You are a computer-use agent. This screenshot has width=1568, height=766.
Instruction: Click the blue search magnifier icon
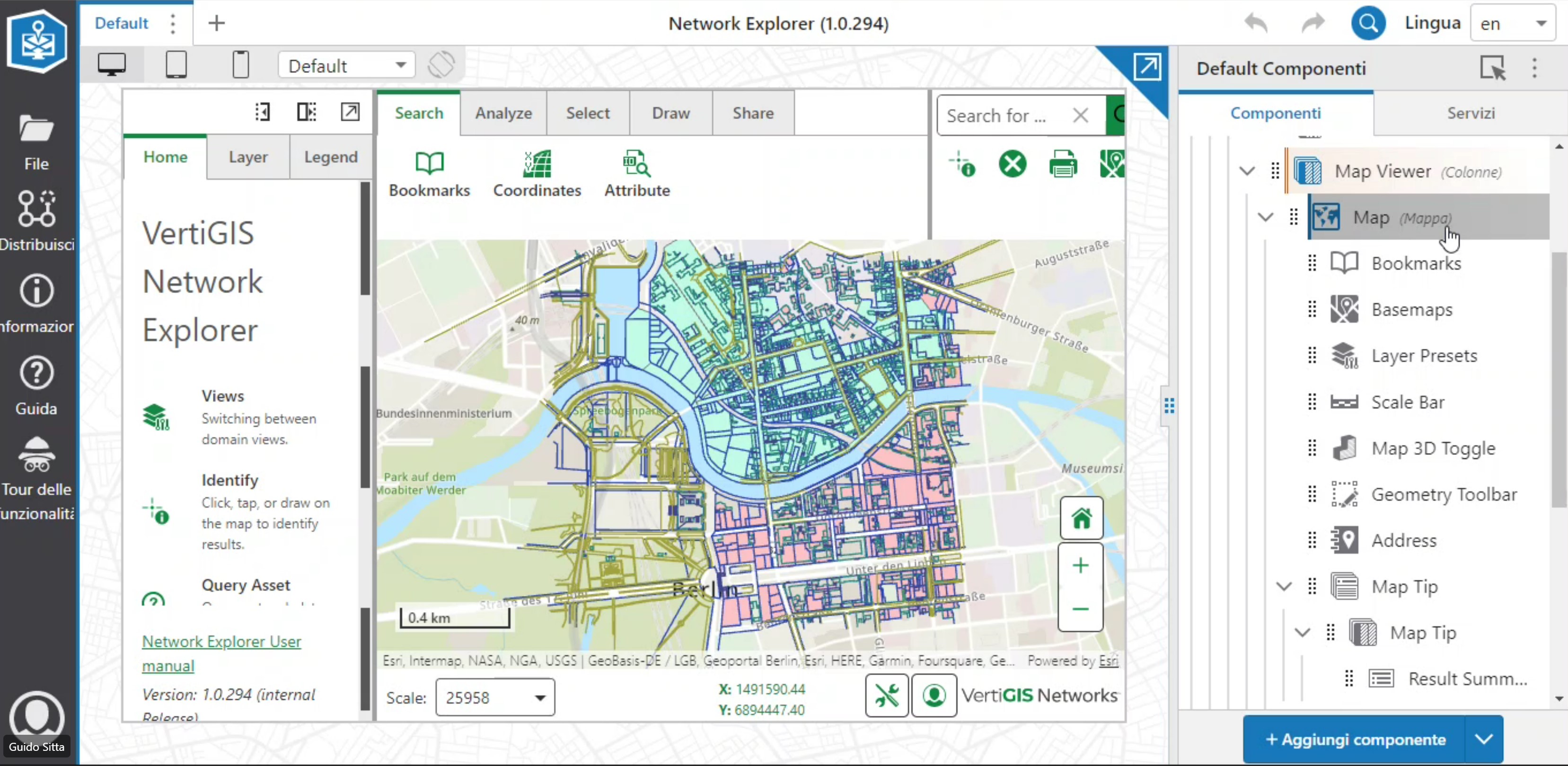coord(1368,23)
